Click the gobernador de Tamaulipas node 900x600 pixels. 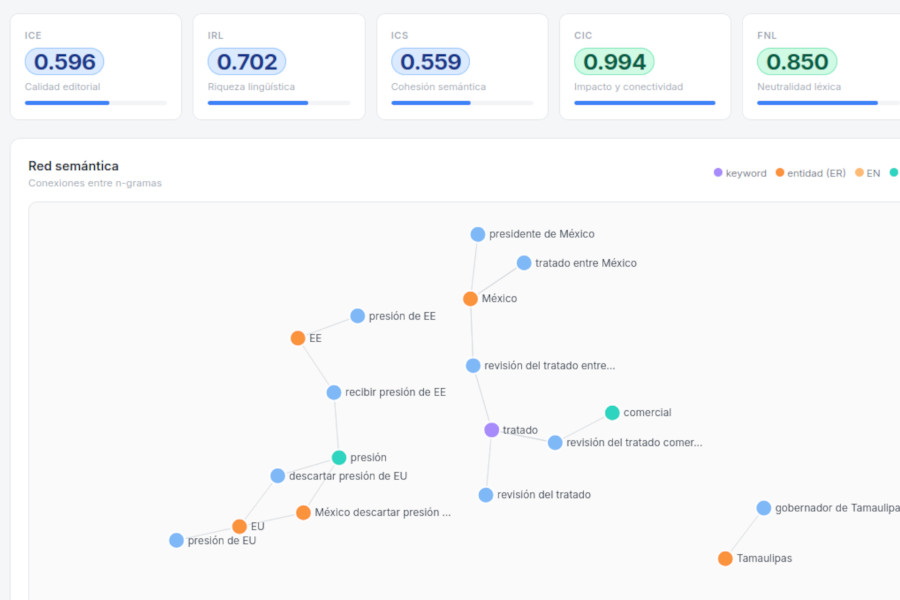[x=764, y=508]
